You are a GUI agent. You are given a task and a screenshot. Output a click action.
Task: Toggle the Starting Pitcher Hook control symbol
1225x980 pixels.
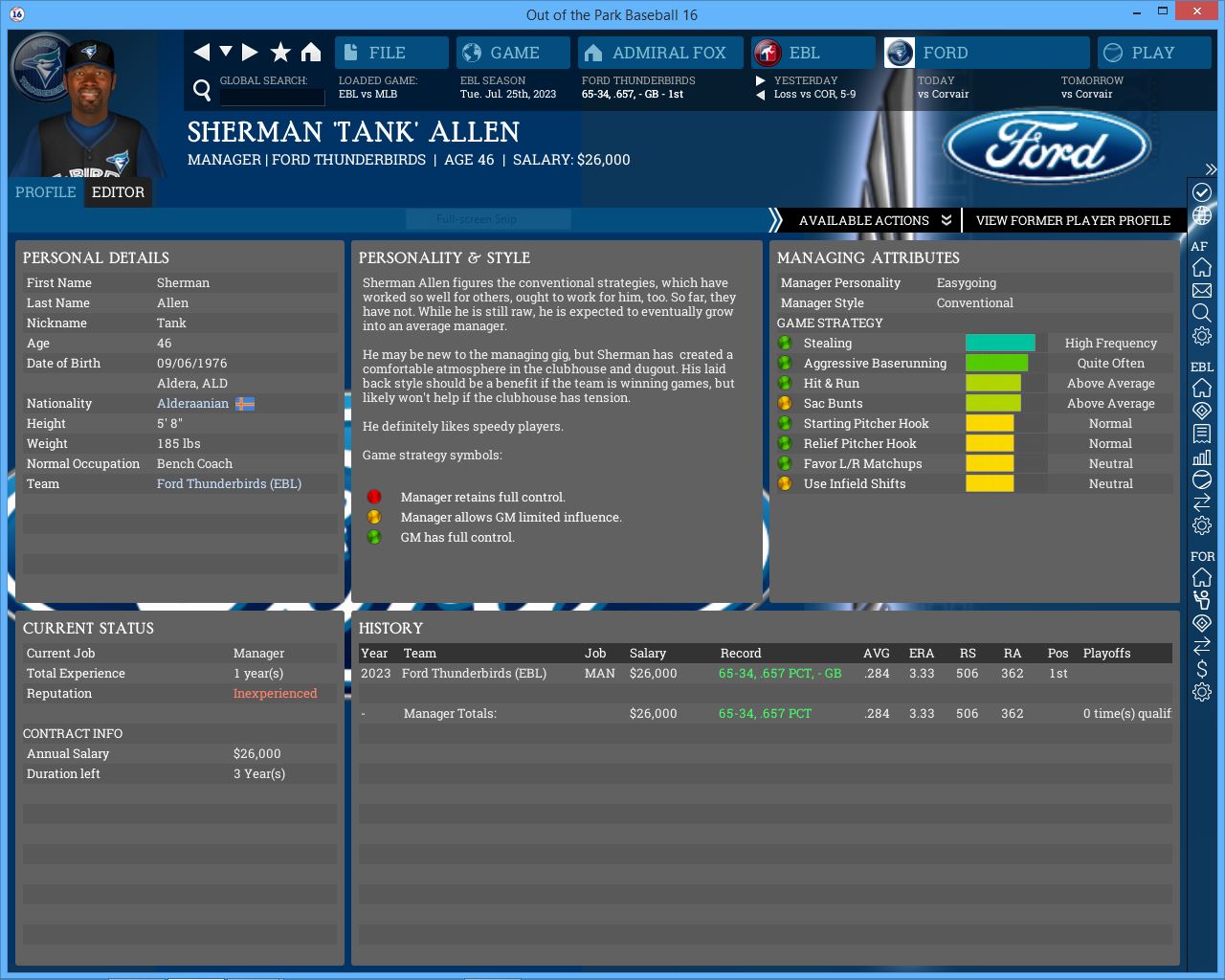coord(785,423)
